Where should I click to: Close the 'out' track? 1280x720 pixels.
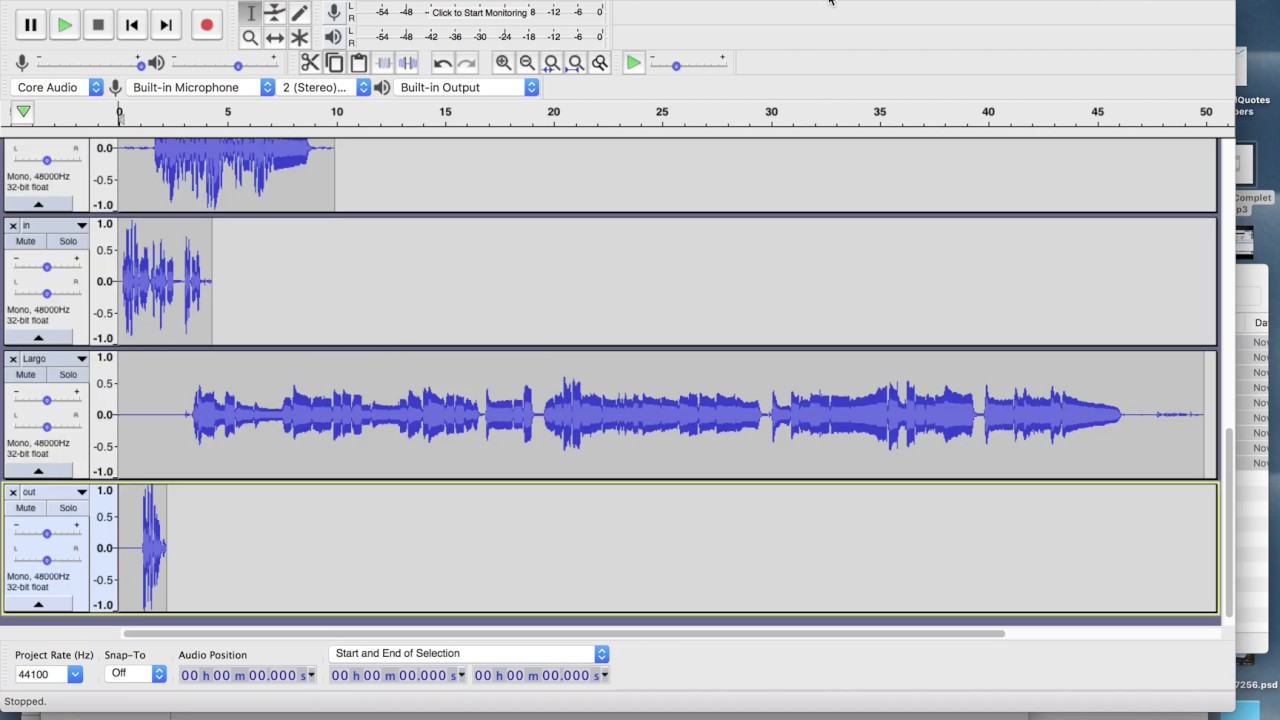(13, 492)
